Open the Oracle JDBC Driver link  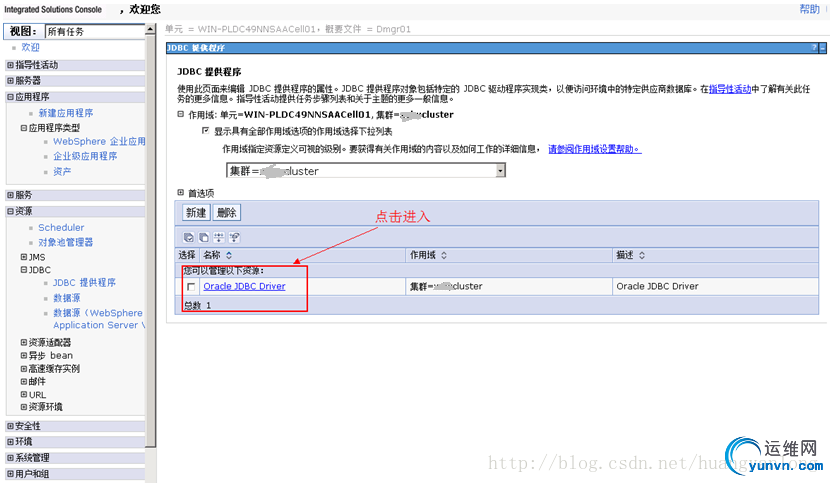(x=244, y=287)
